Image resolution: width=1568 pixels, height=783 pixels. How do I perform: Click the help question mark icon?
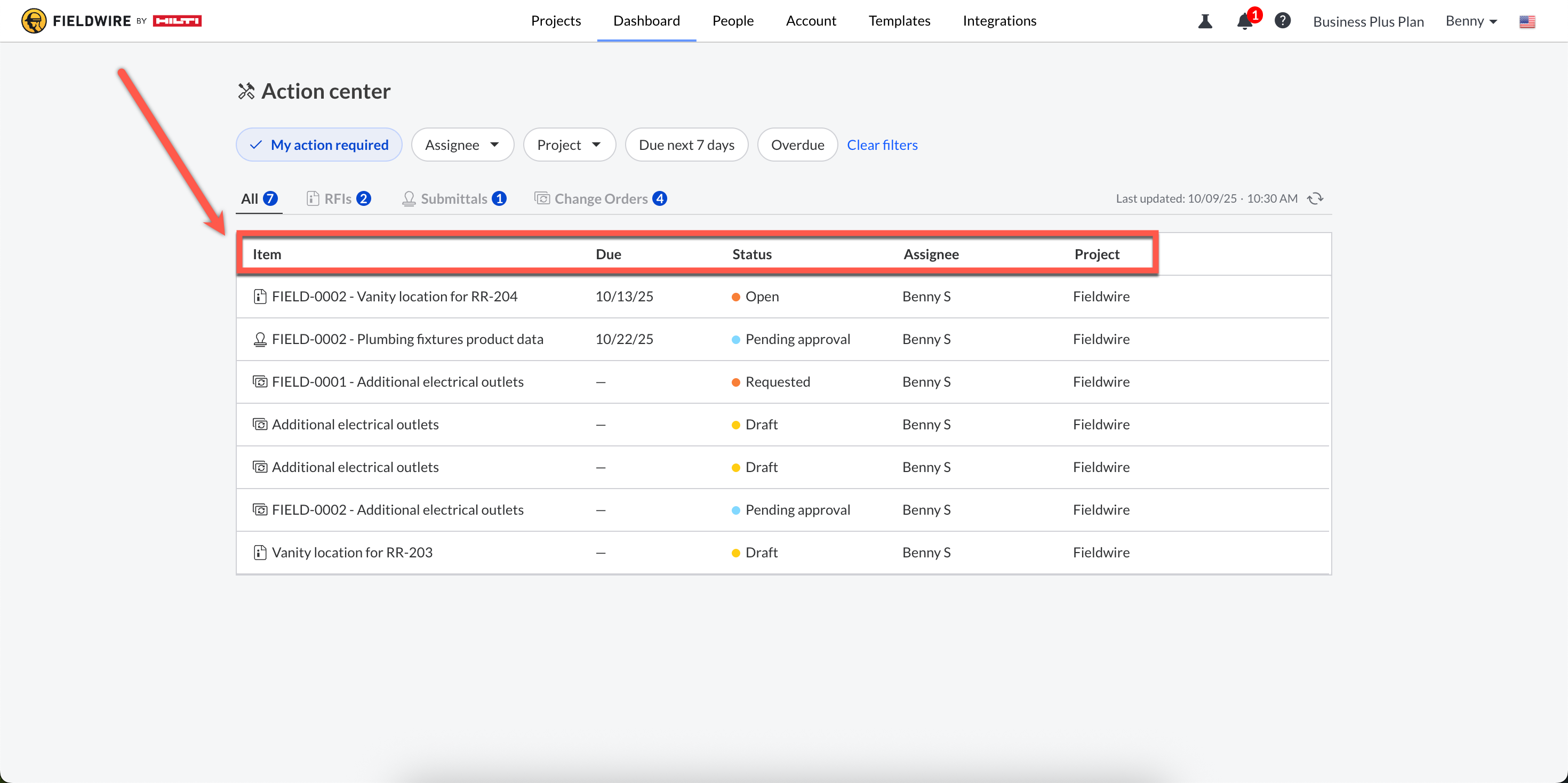point(1283,21)
